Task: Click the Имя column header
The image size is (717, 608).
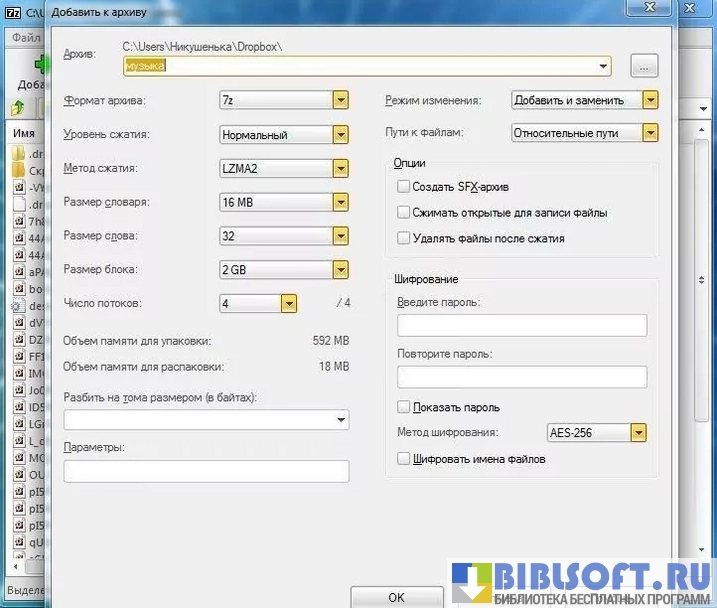Action: coord(24,133)
